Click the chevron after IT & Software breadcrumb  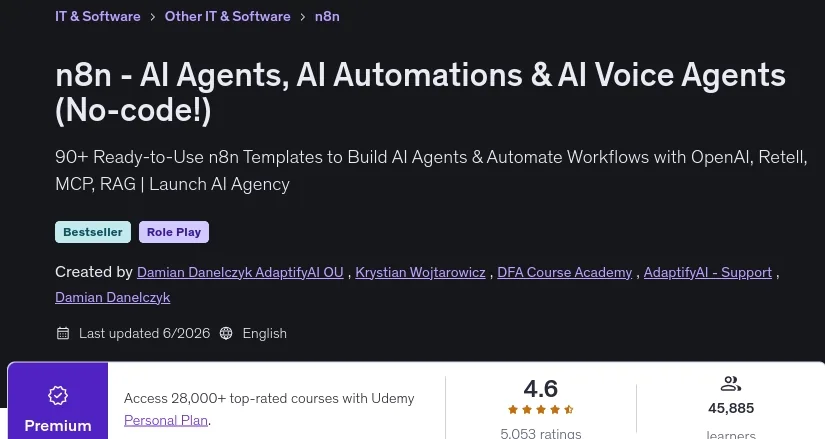(153, 17)
